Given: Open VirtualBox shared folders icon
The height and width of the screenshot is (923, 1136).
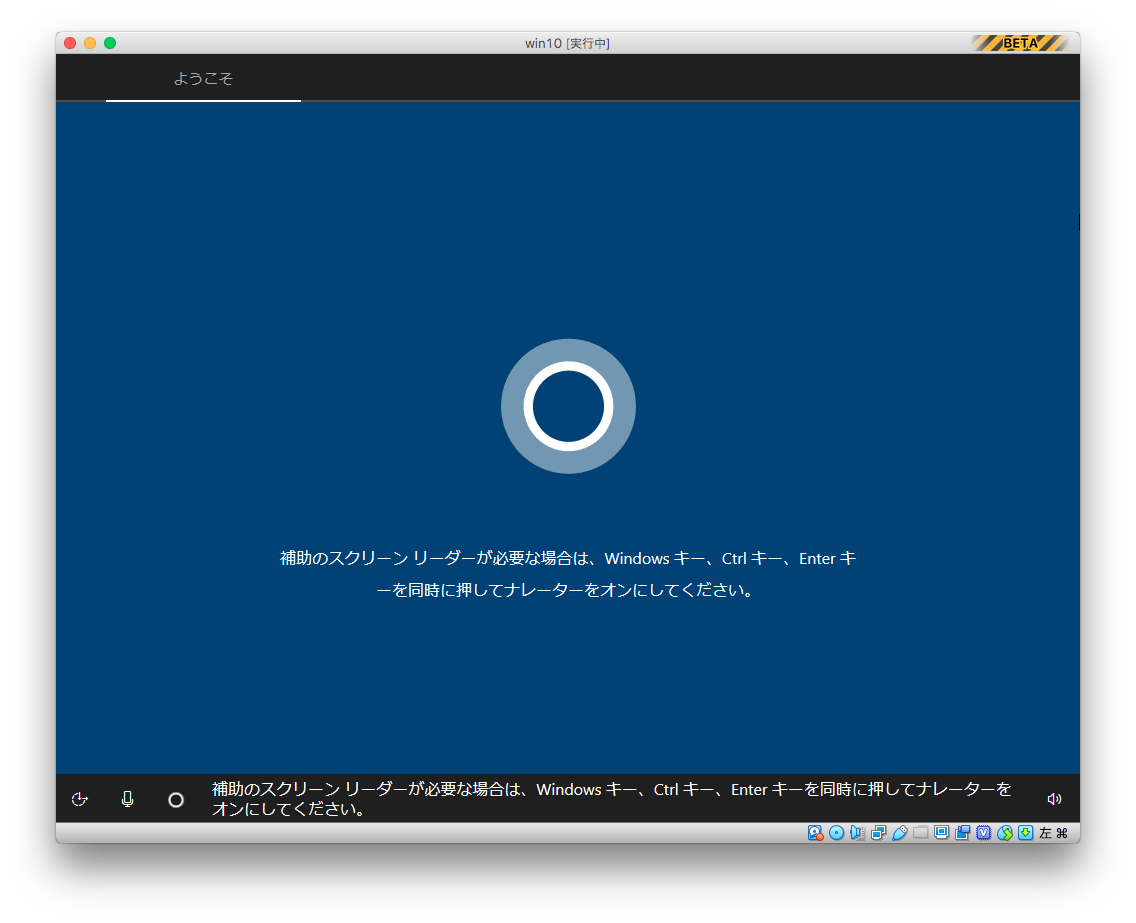Looking at the screenshot, I should coord(920,833).
